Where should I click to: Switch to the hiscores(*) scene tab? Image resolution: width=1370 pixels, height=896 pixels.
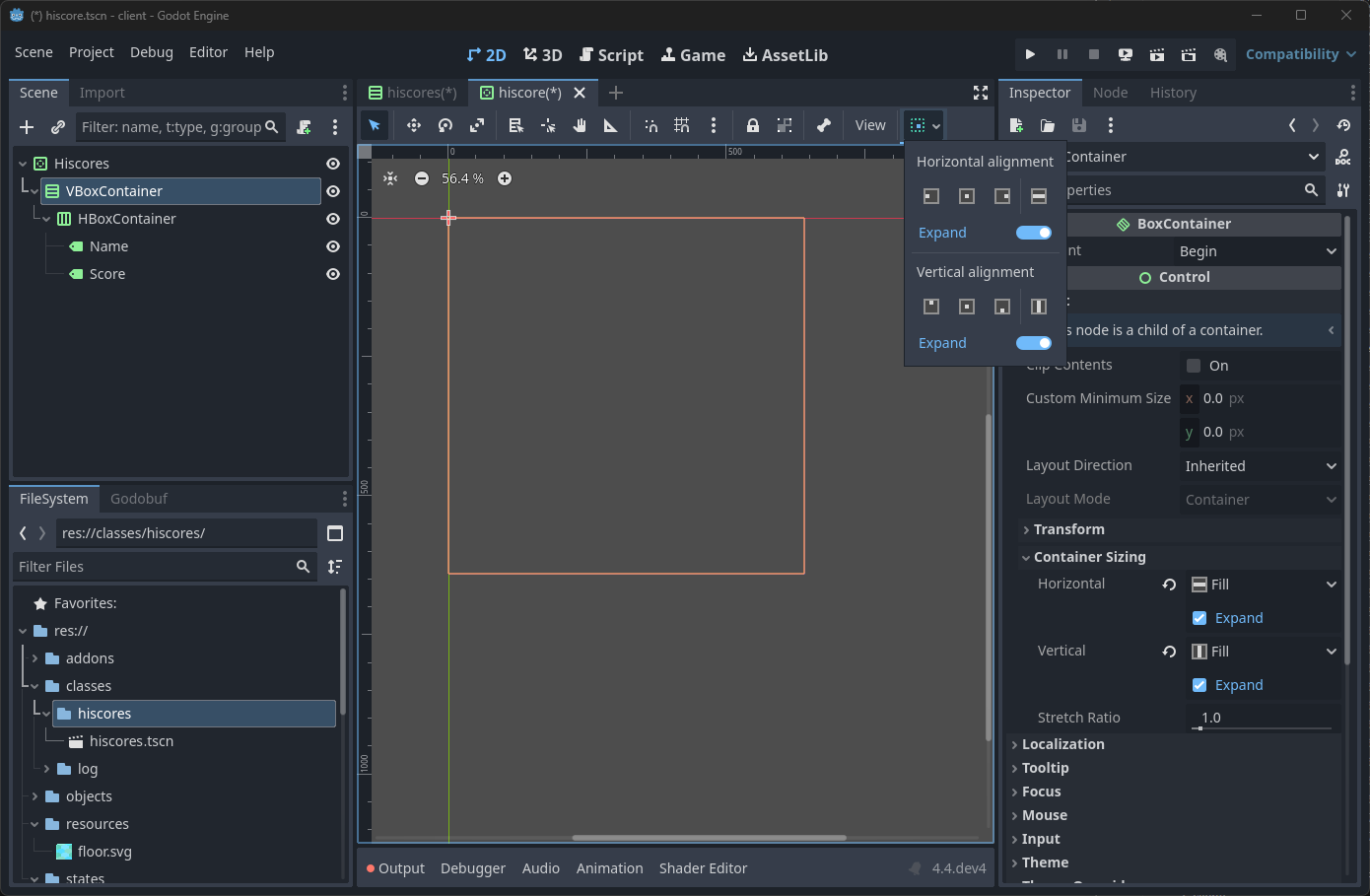tap(413, 93)
